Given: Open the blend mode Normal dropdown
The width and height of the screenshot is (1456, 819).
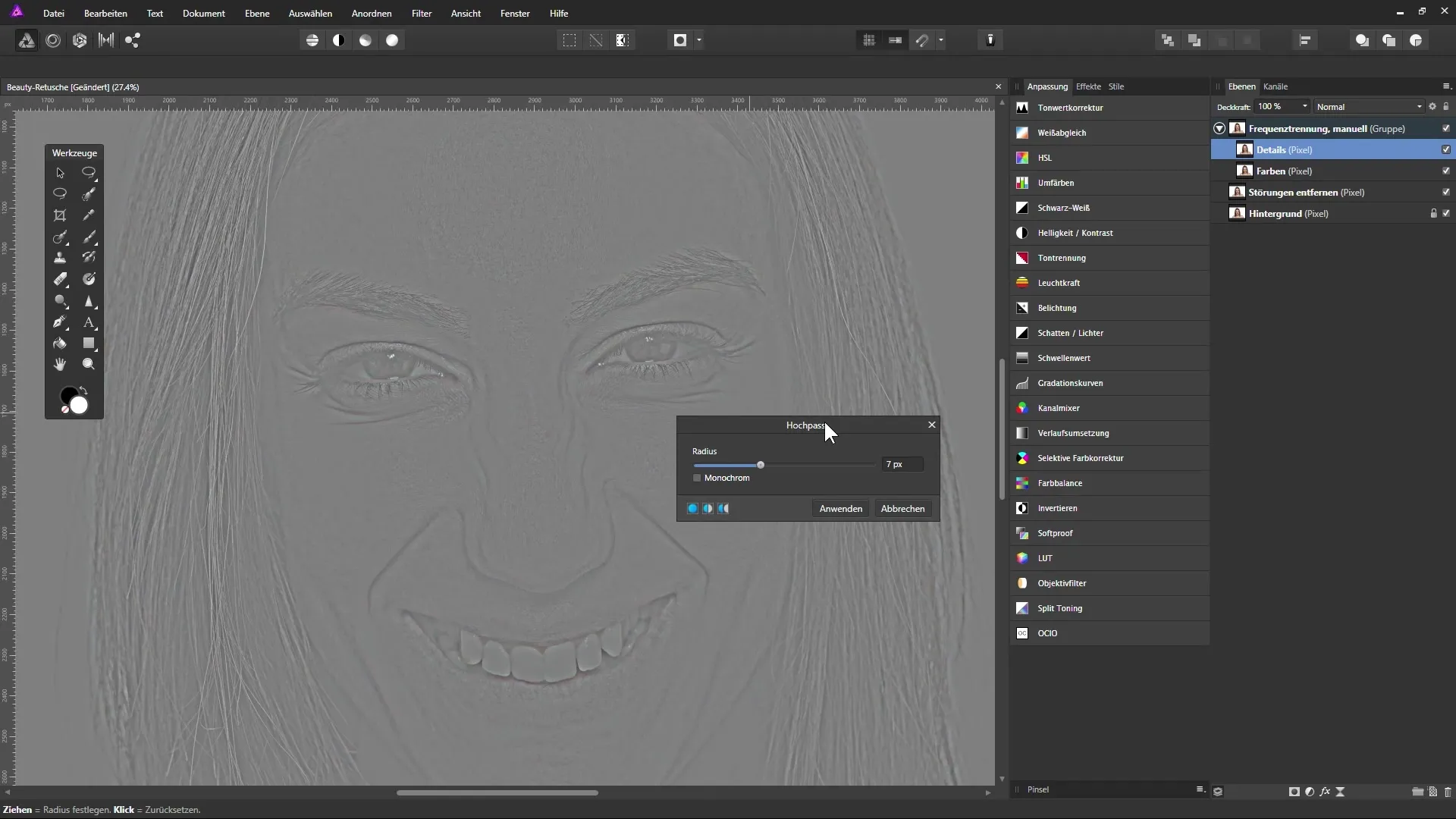Looking at the screenshot, I should click(x=1370, y=107).
